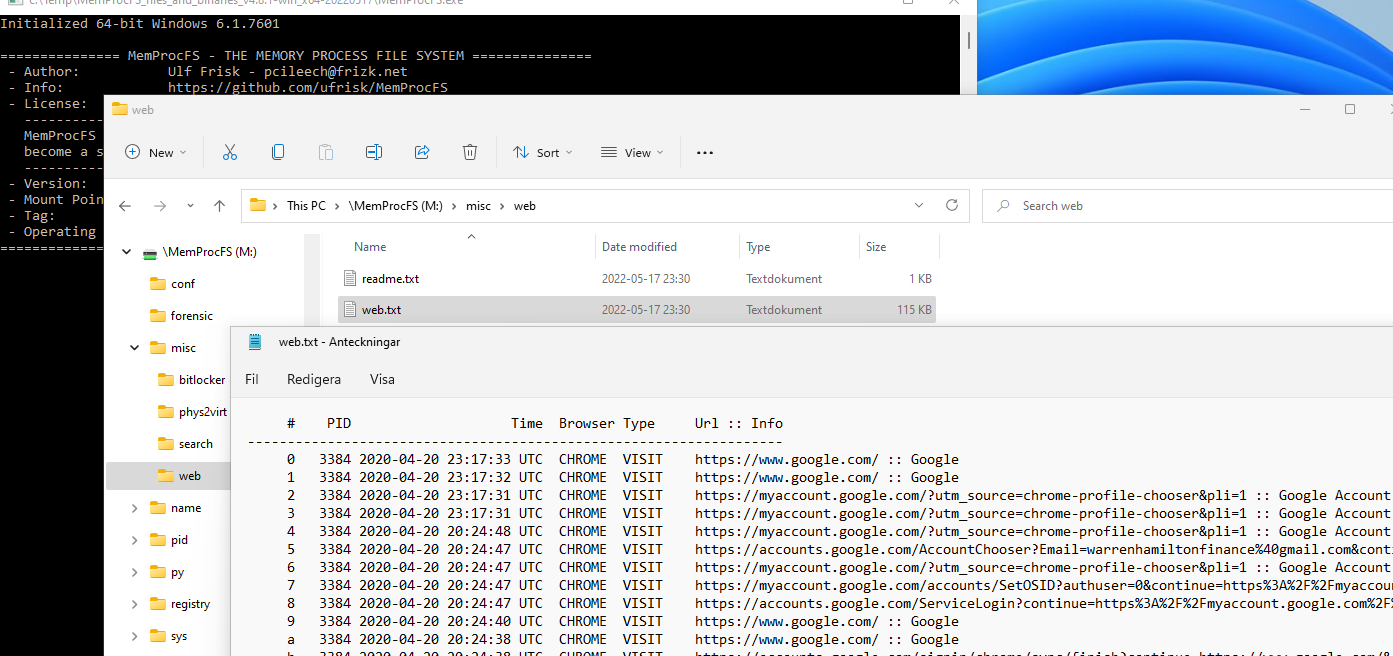Go up one folder with Up arrow

click(220, 206)
